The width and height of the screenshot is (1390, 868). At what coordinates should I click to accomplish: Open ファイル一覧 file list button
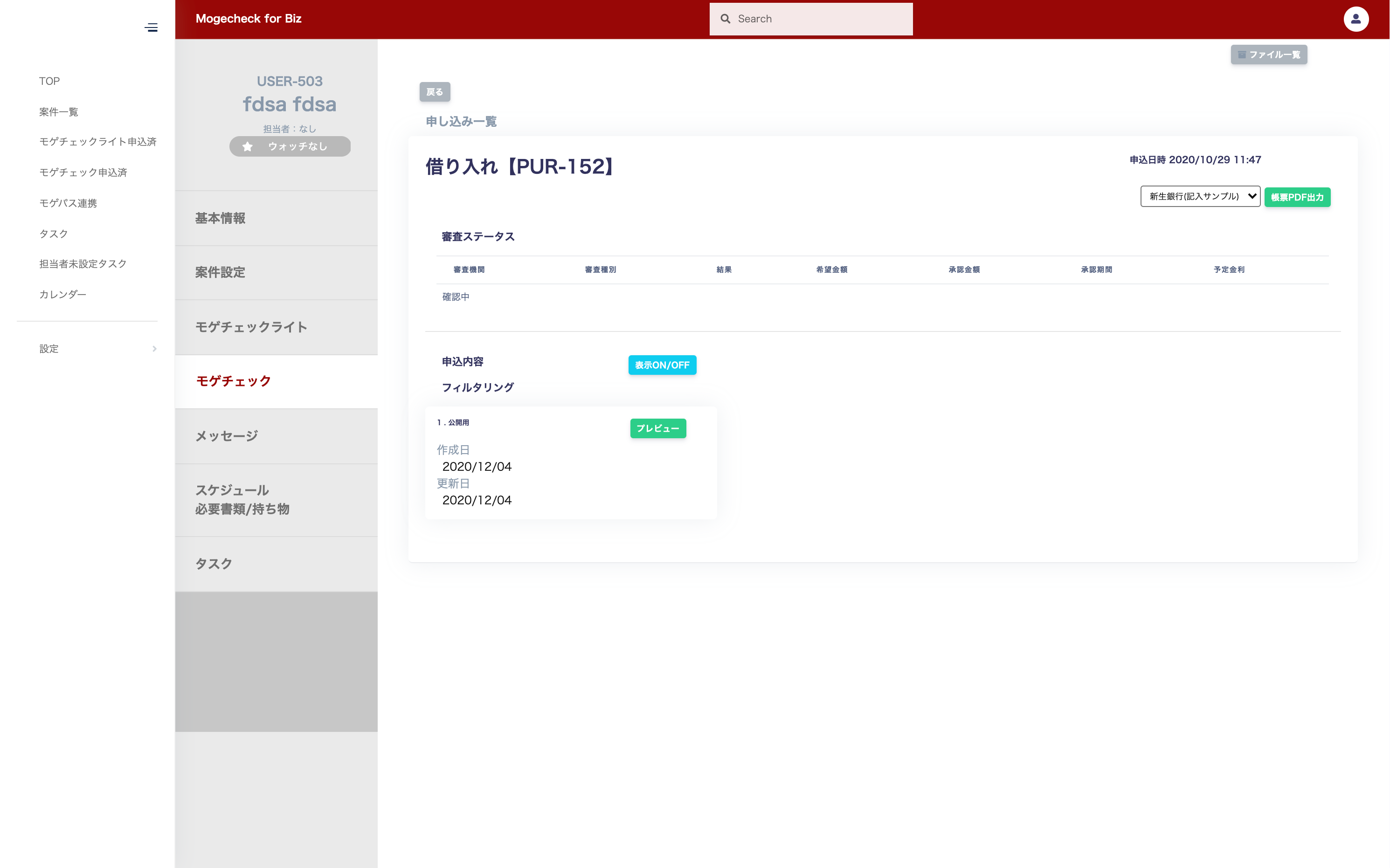[1268, 55]
